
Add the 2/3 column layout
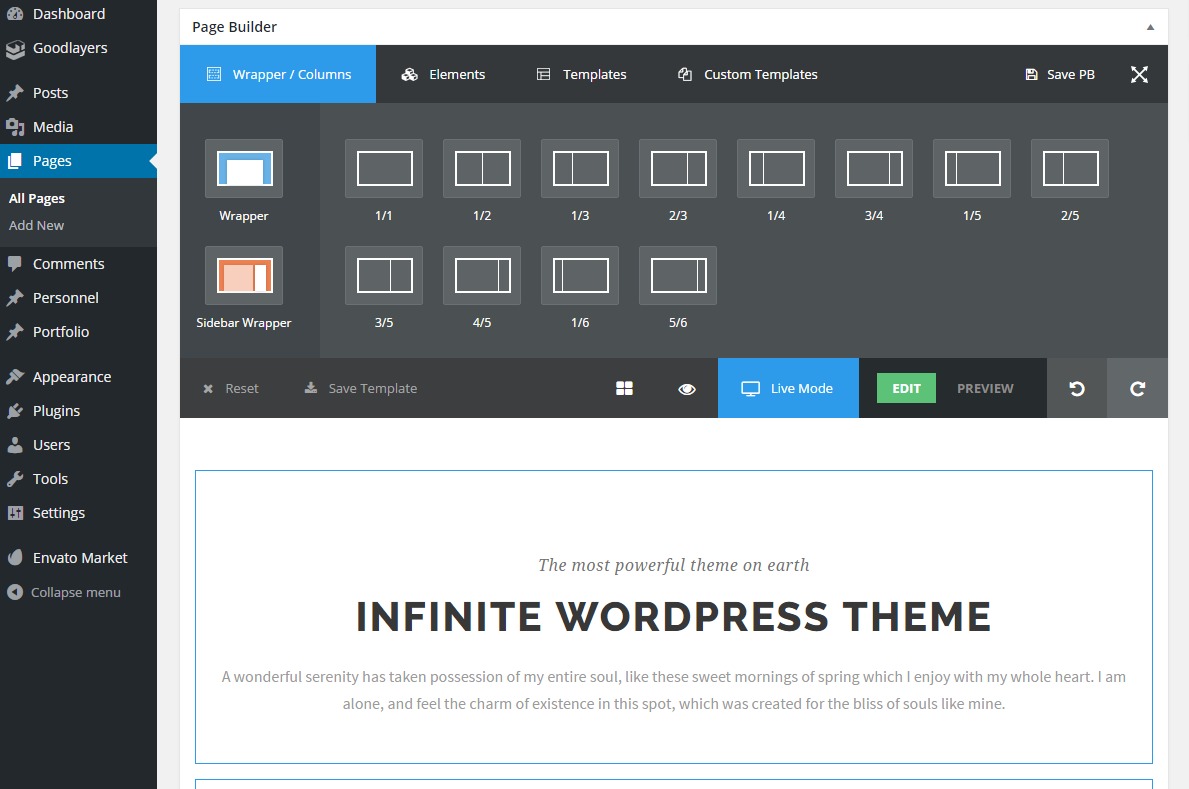pyautogui.click(x=678, y=169)
